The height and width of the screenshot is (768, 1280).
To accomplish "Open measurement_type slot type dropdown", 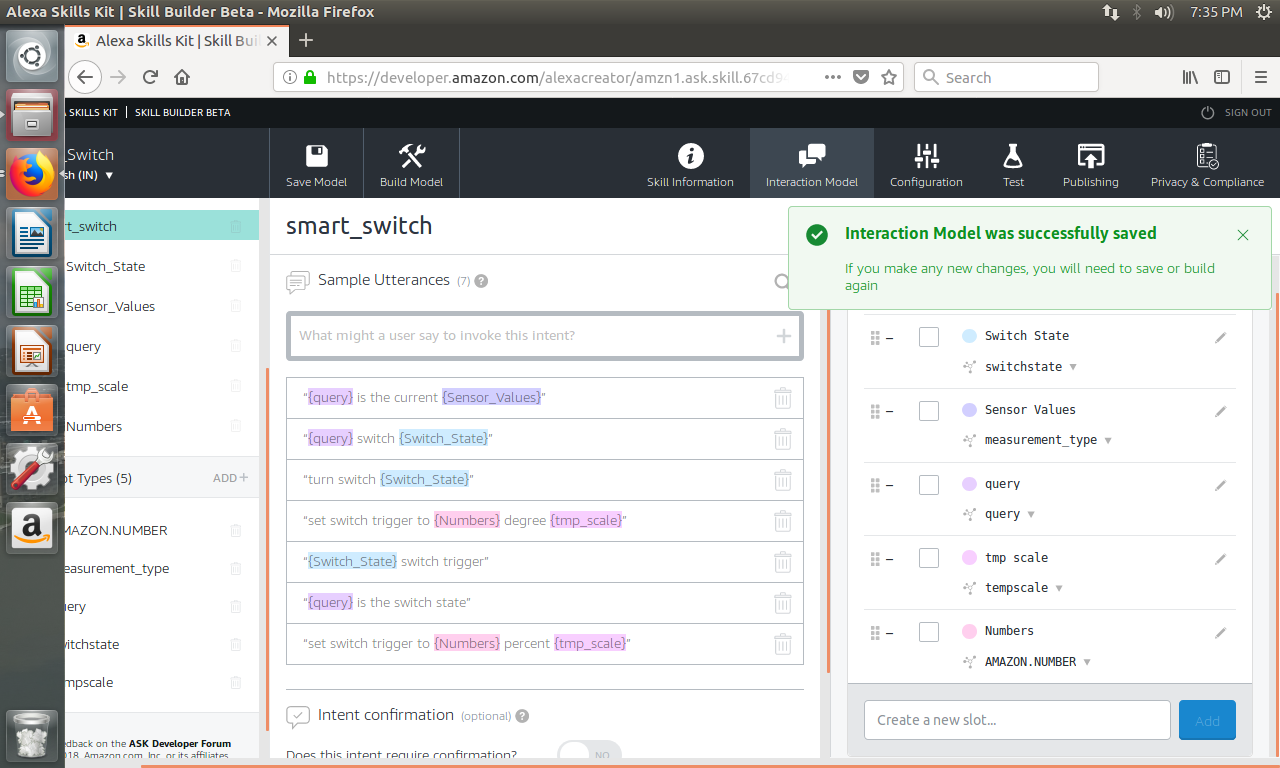I will pyautogui.click(x=1108, y=440).
